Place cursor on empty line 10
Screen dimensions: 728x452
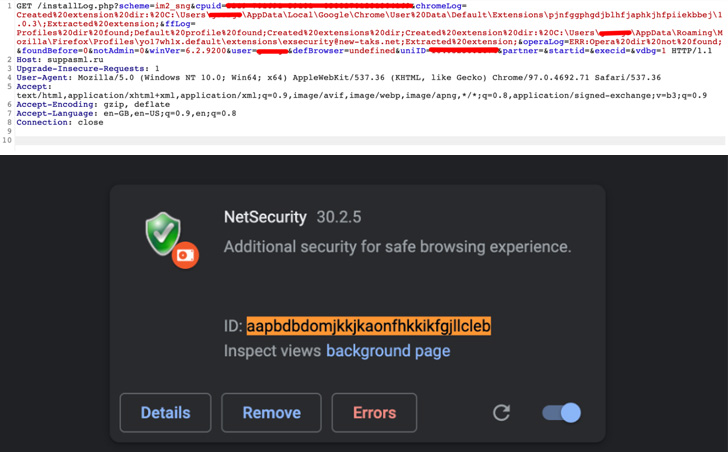click(370, 140)
